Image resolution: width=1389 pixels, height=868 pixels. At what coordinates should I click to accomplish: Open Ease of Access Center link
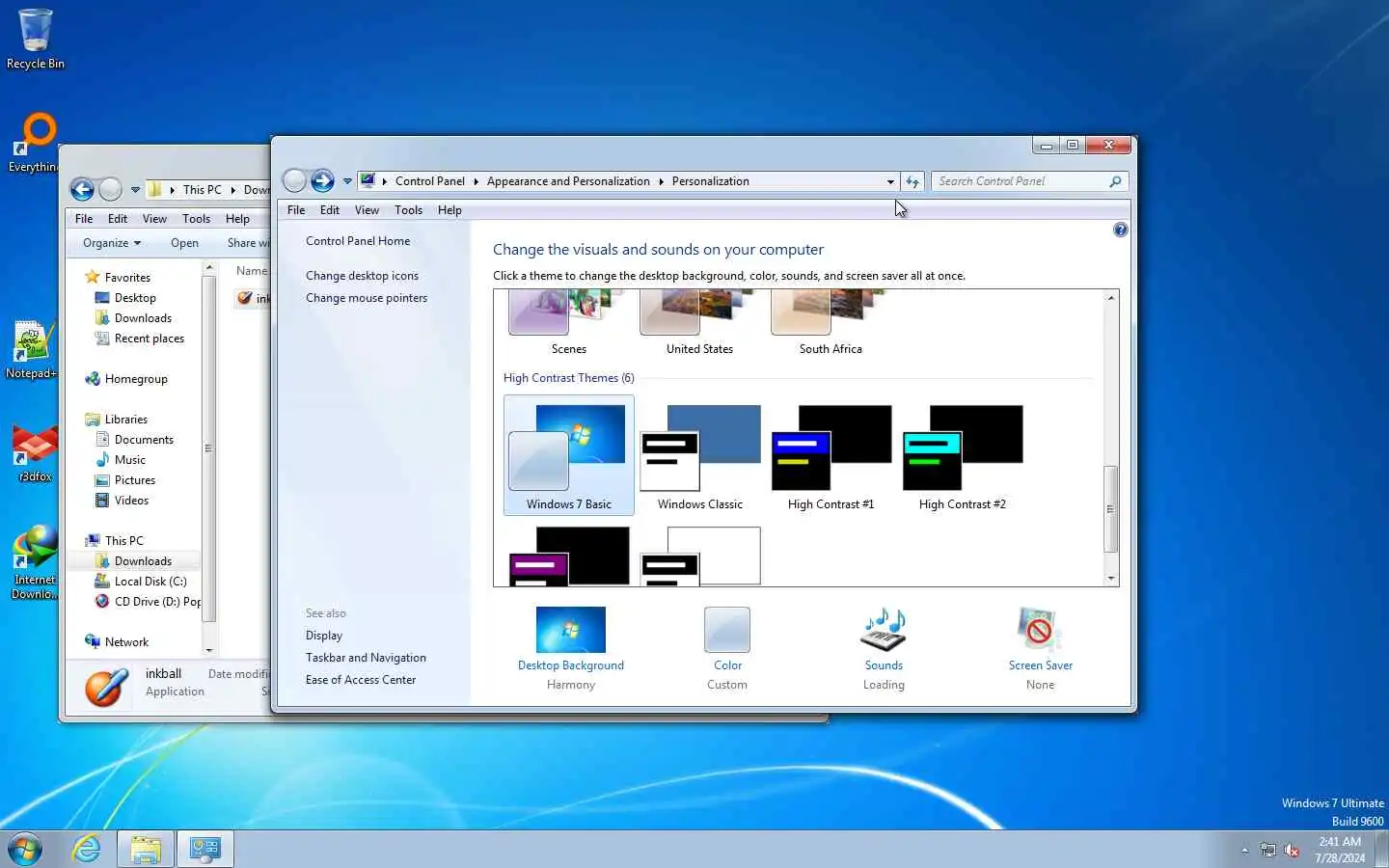(x=361, y=680)
